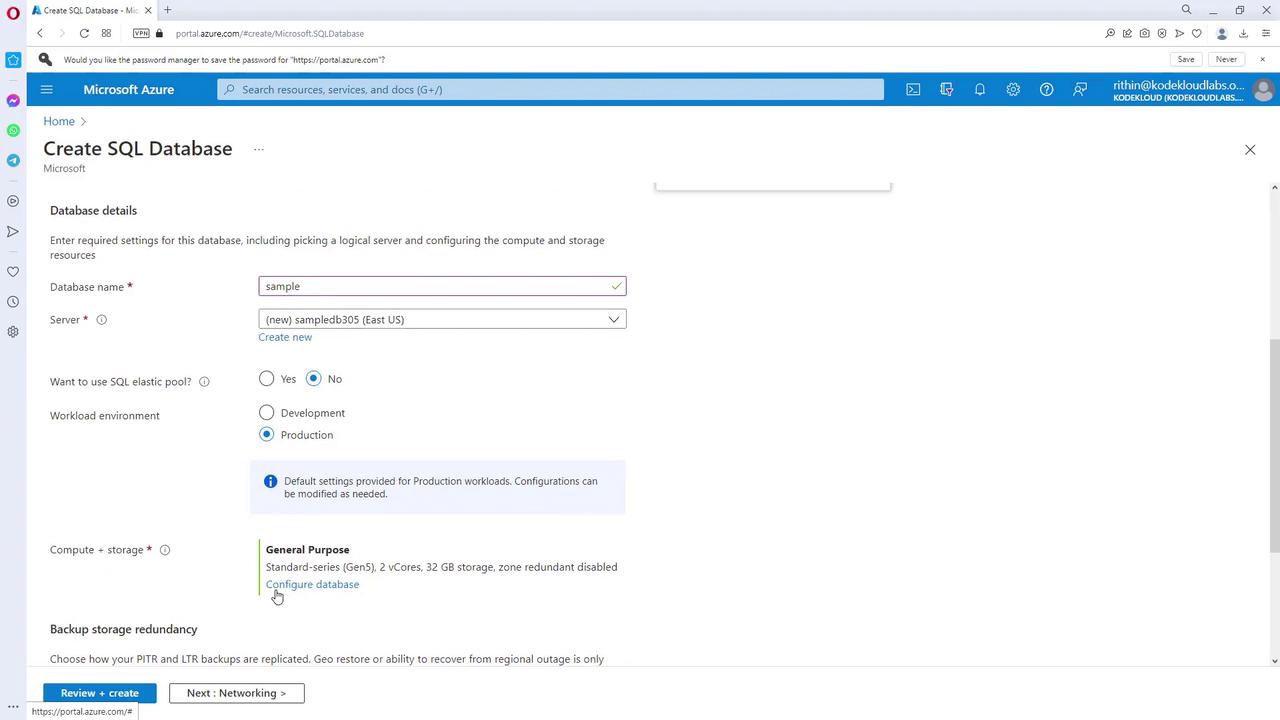Open Messenger in Opera sidebar
1280x720 pixels.
(13, 101)
